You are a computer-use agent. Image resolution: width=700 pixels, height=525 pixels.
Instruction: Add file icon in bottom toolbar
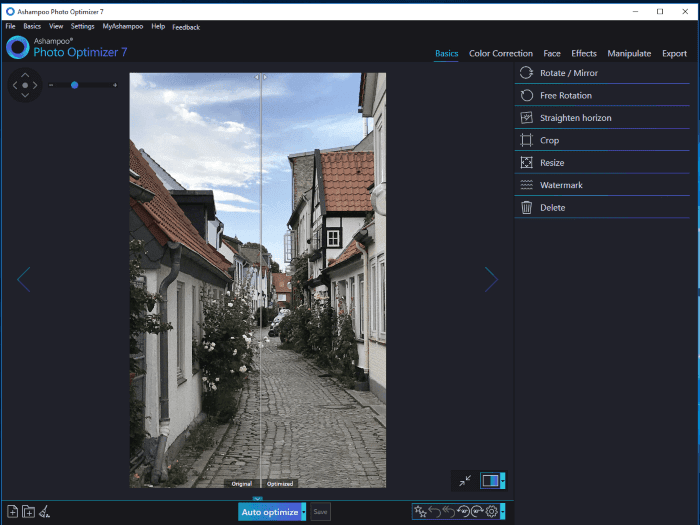point(12,512)
